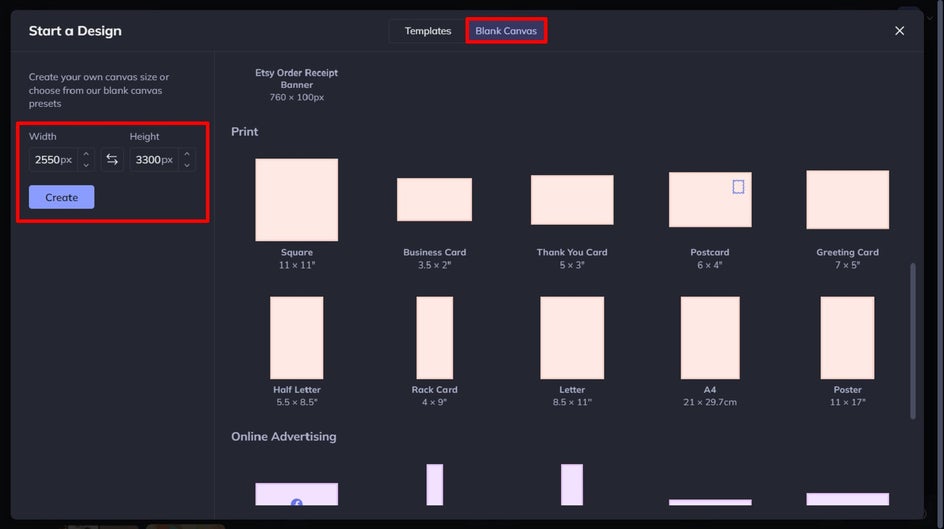Edit the Height input field
Screen dimensions: 944x529
[154, 159]
